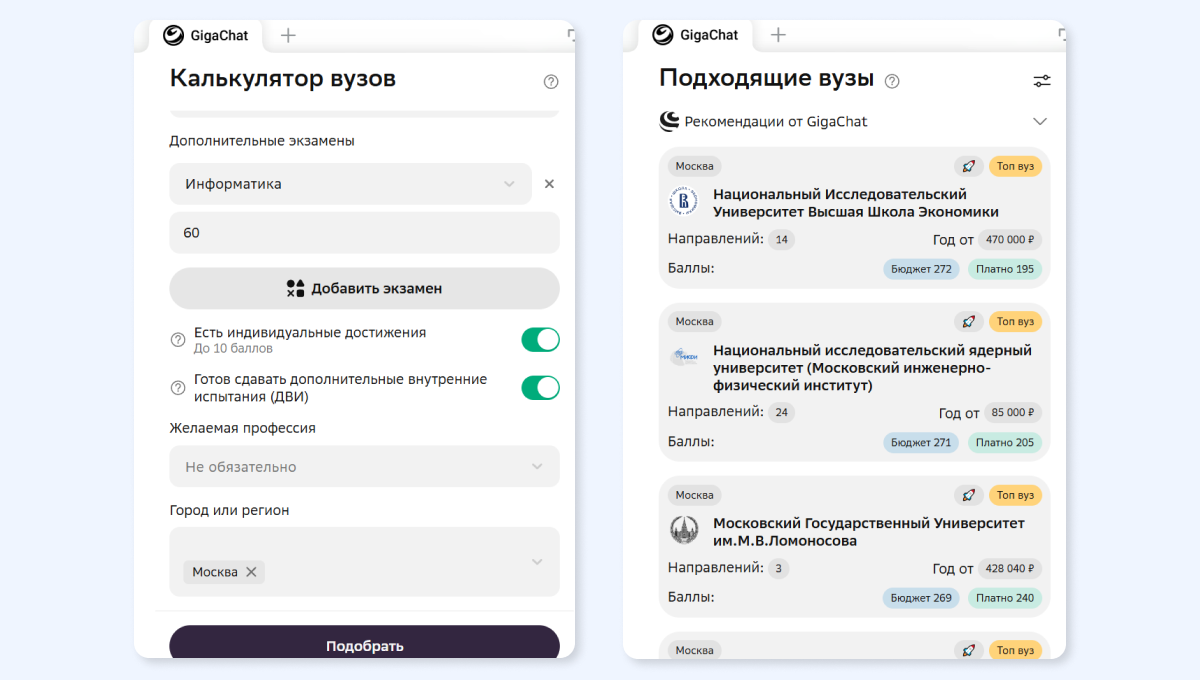Open help icon beside Калькулятор вузов title
The image size is (1200, 680).
(x=551, y=82)
